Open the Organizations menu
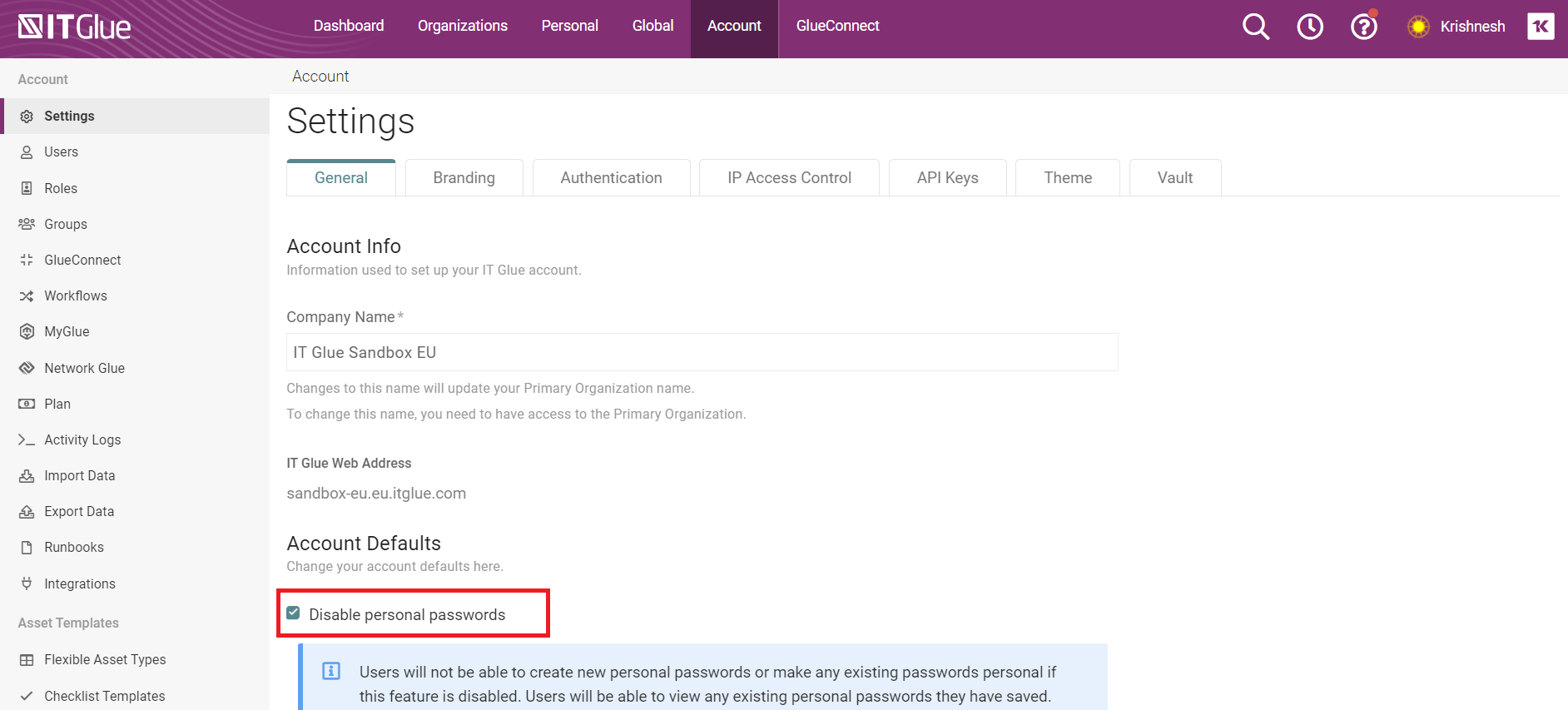The image size is (1568, 710). coord(463,26)
